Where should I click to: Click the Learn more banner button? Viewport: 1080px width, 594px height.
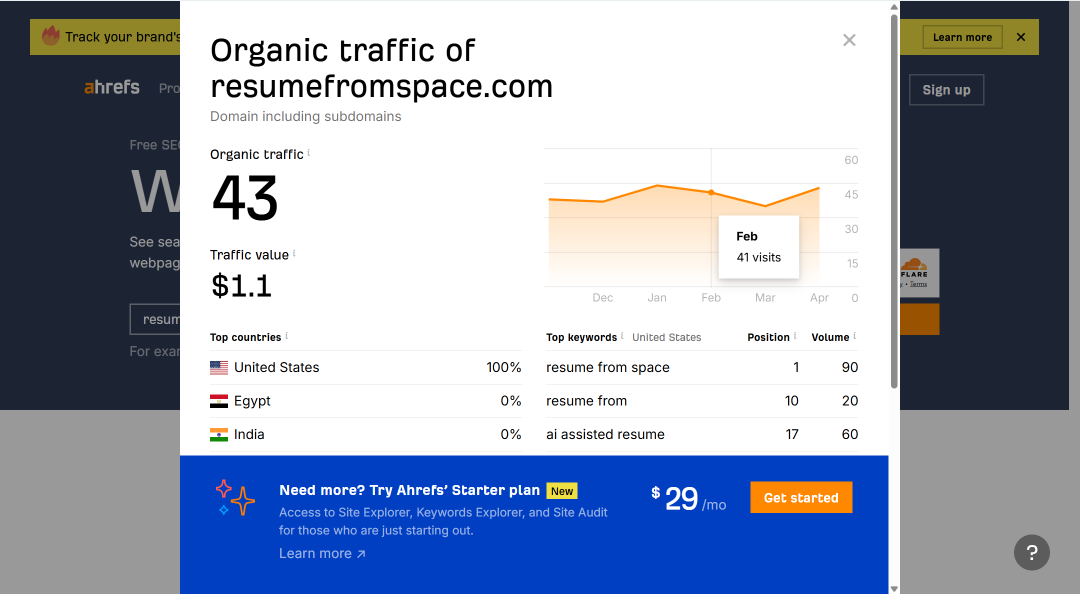pos(962,37)
